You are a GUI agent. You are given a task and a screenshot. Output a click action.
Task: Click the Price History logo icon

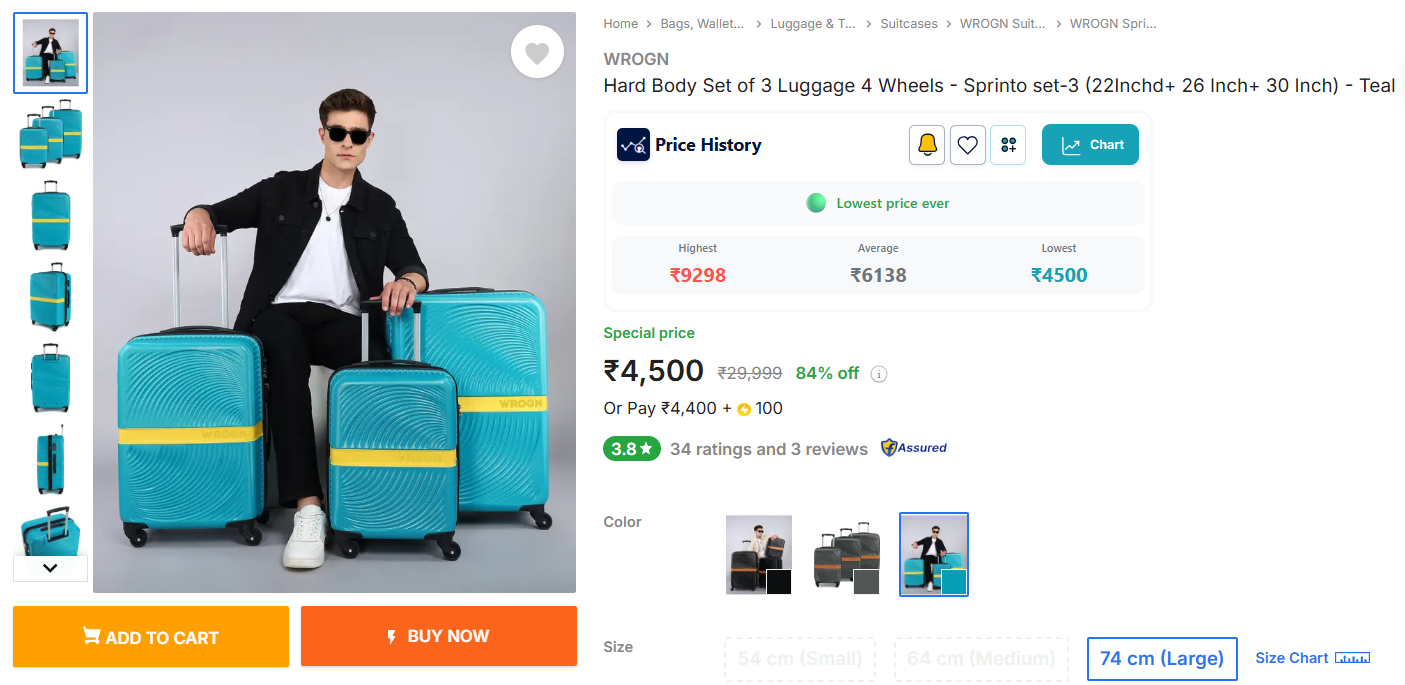(633, 145)
